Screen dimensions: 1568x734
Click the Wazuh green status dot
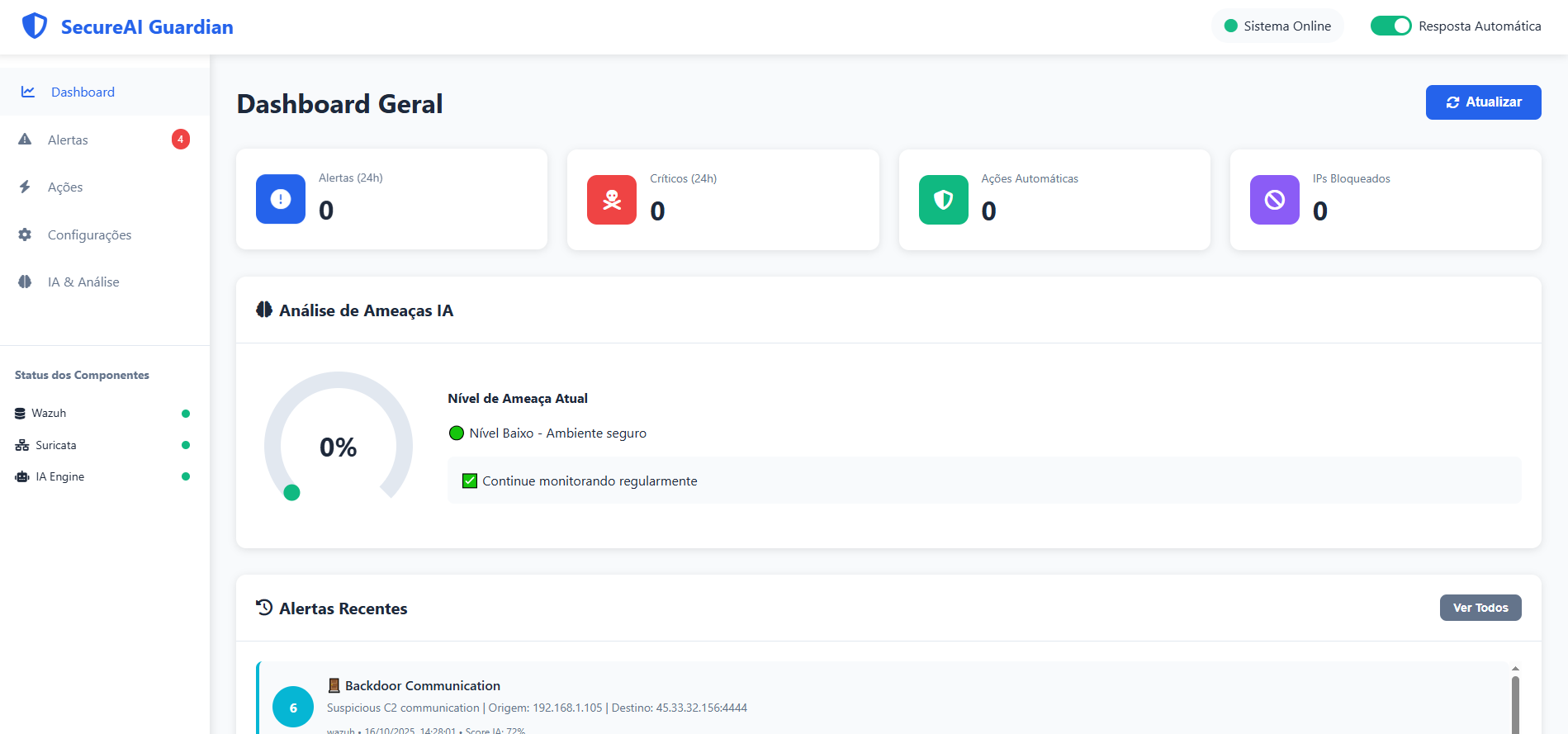(x=186, y=414)
